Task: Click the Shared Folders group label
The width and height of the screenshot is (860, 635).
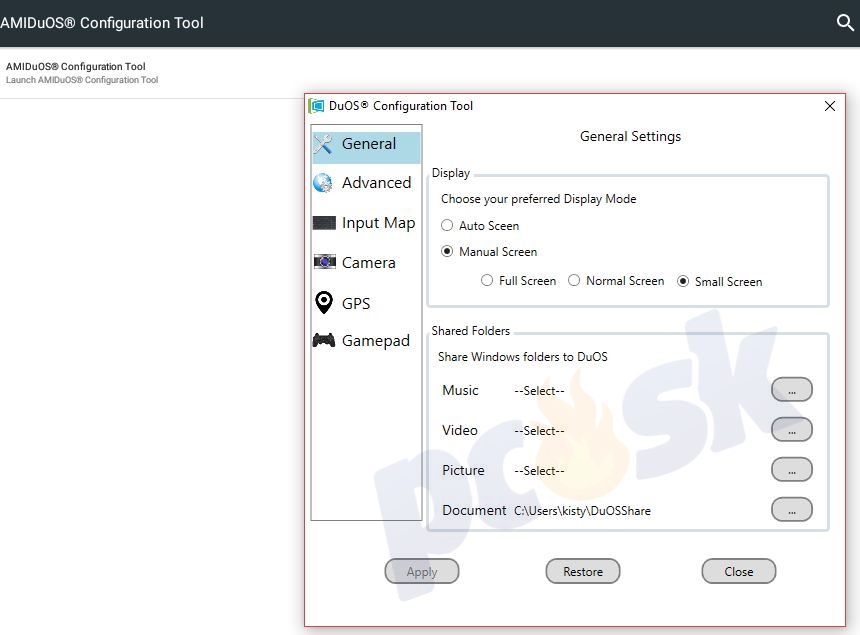Action: (x=471, y=331)
